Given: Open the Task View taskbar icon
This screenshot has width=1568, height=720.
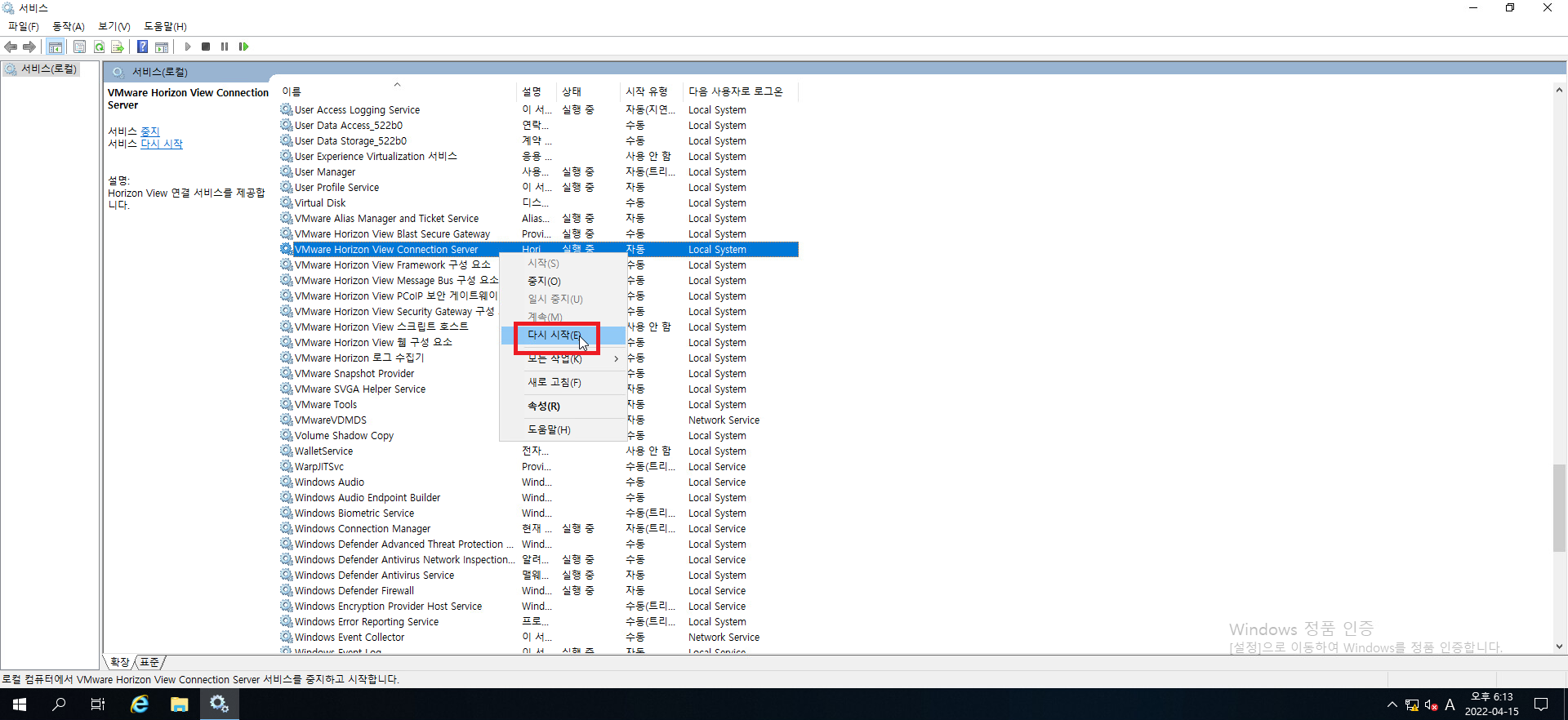Looking at the screenshot, I should coord(98,704).
